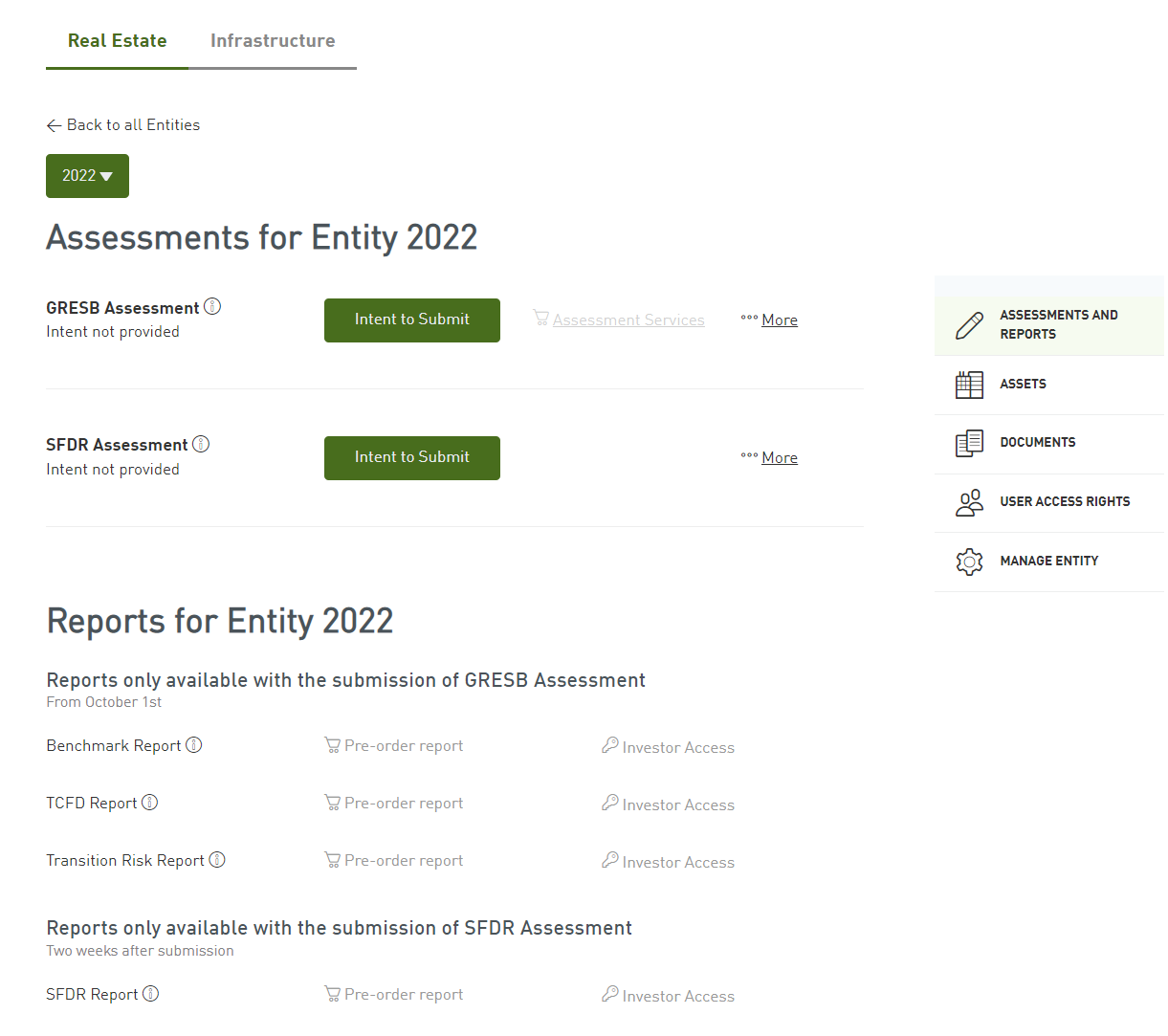
Task: Click the Benchmark Report label
Action: tap(114, 746)
